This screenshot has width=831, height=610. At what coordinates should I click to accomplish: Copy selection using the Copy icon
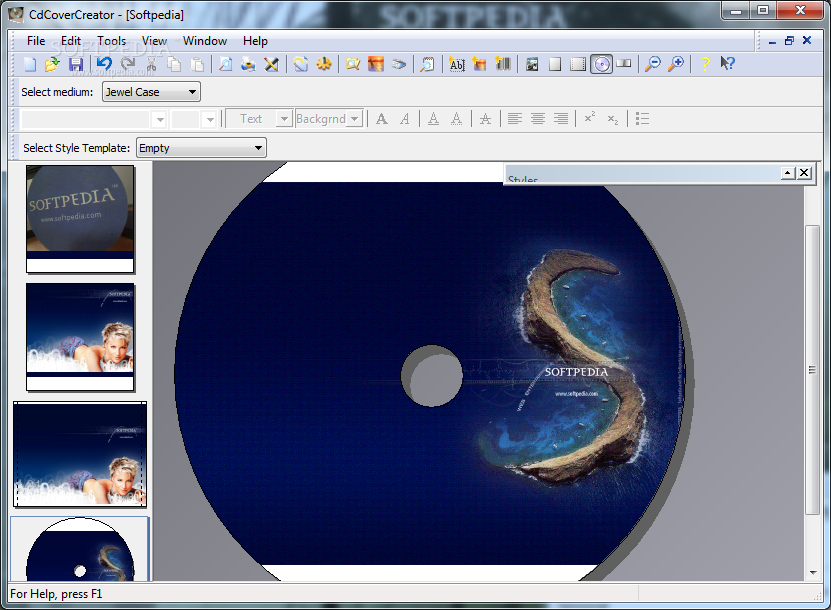tap(174, 64)
